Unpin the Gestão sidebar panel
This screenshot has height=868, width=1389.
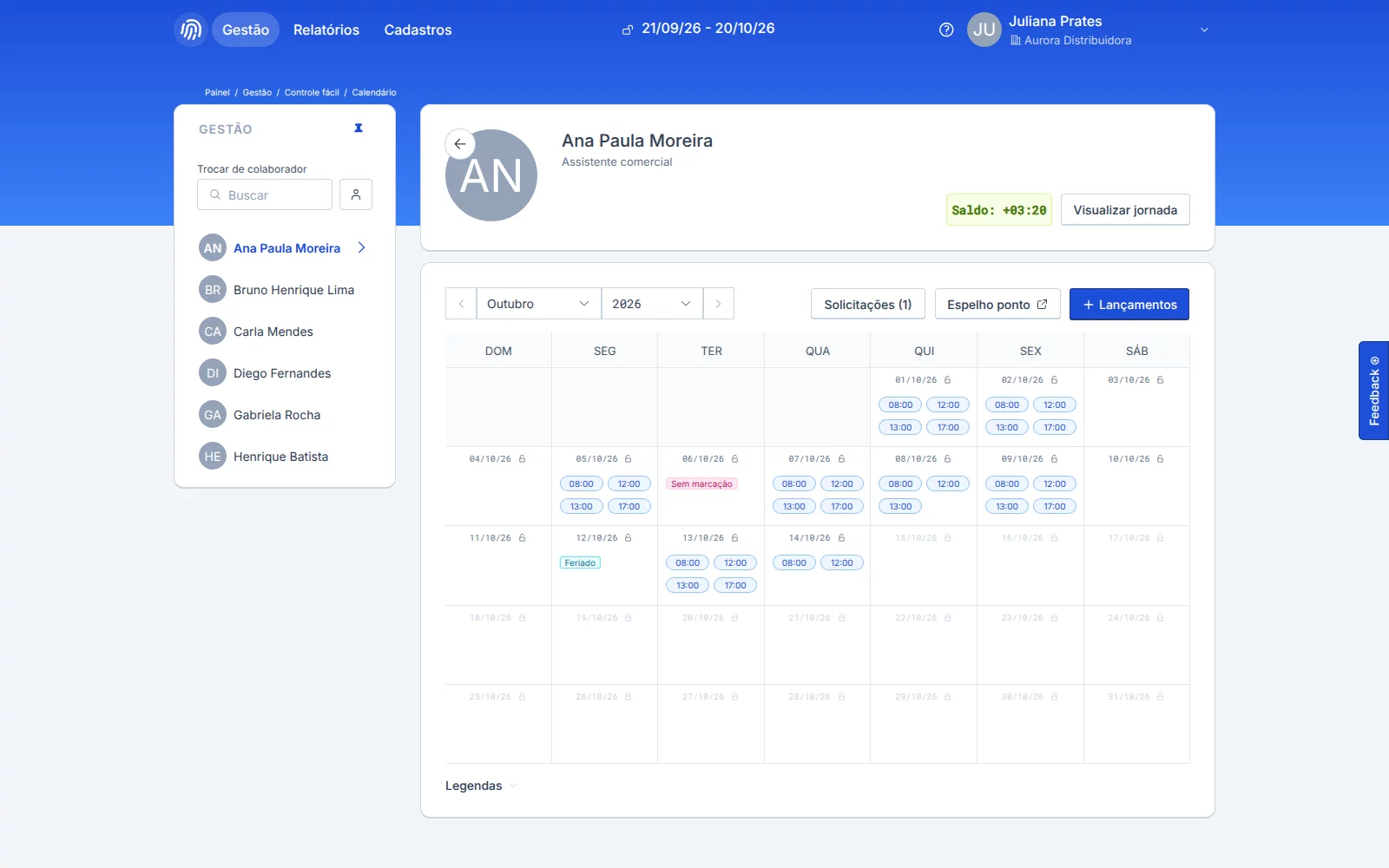click(x=359, y=128)
